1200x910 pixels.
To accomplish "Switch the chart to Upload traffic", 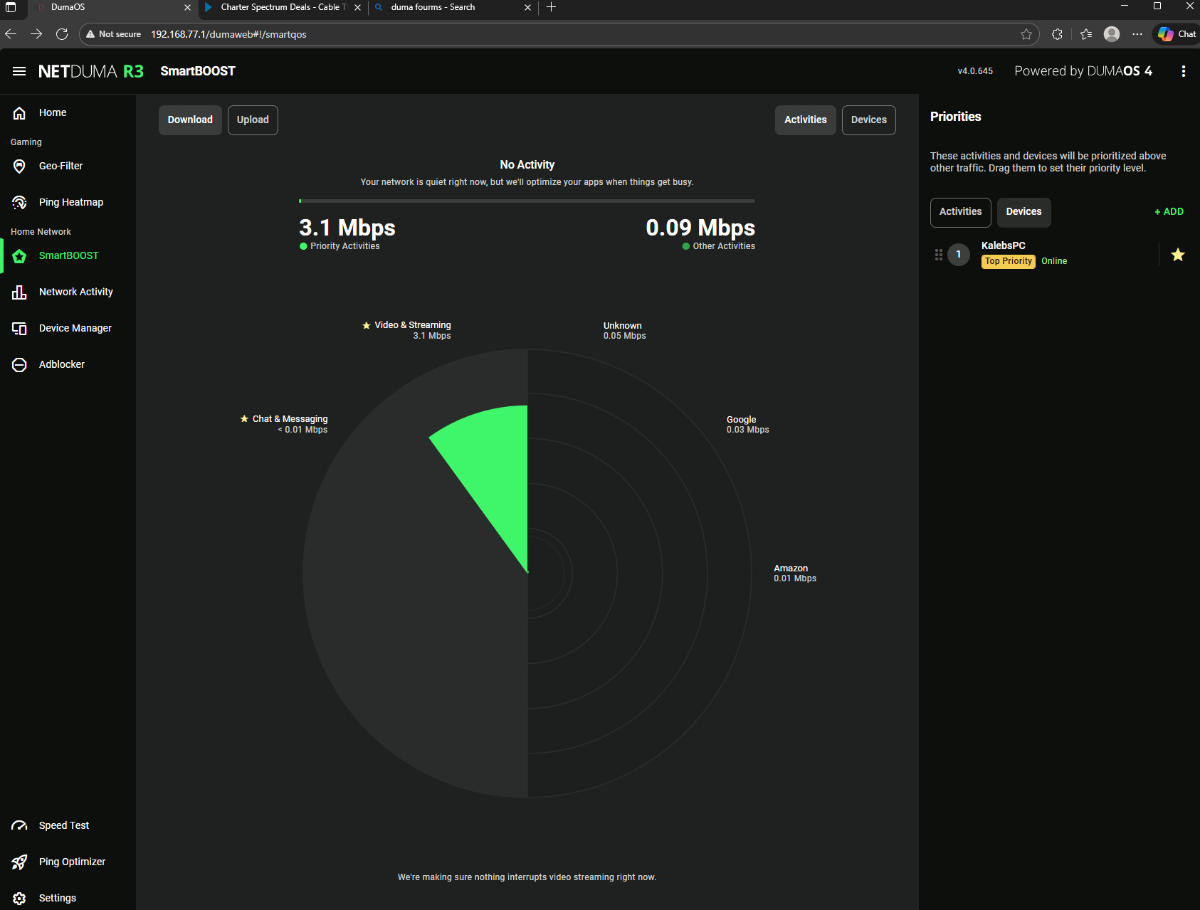I will 252,120.
